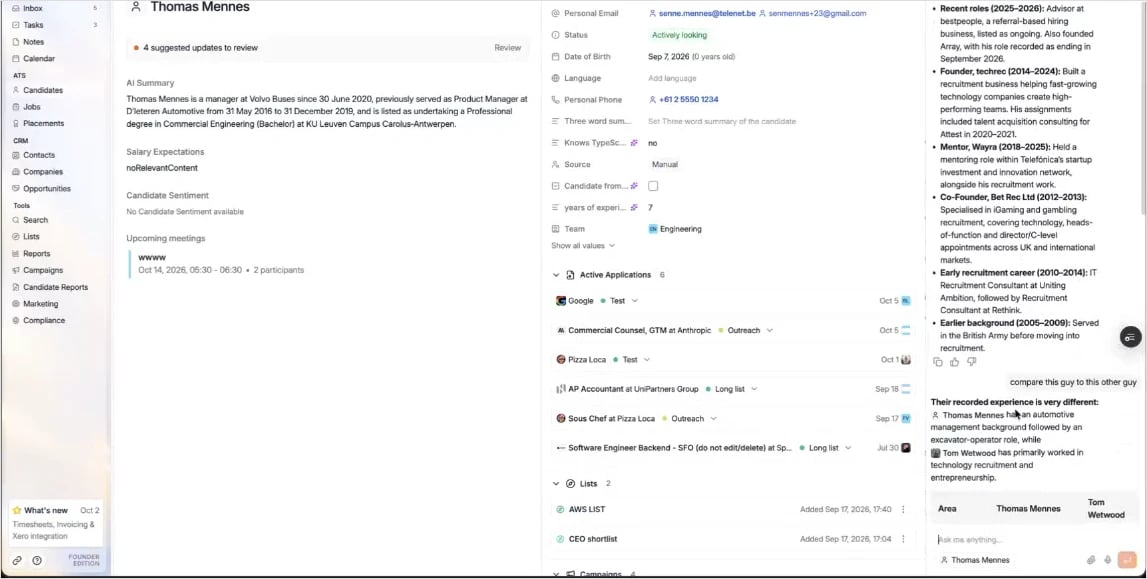Collapse the Active Applications section
The image size is (1147, 579).
point(555,276)
